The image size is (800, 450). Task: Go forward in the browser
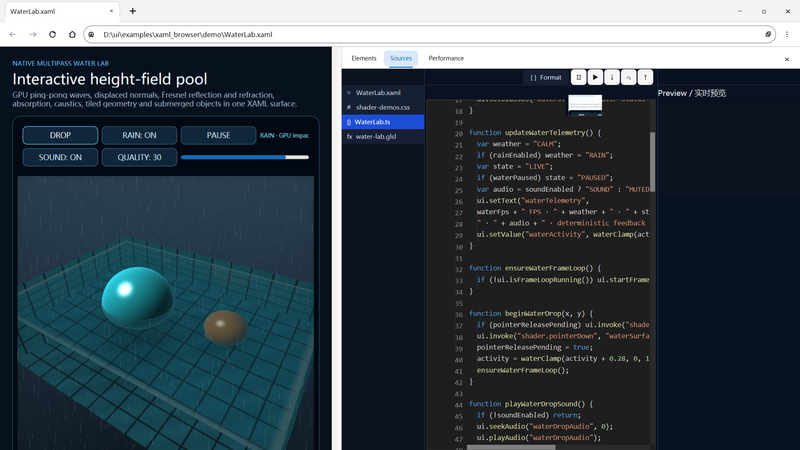(x=33, y=35)
